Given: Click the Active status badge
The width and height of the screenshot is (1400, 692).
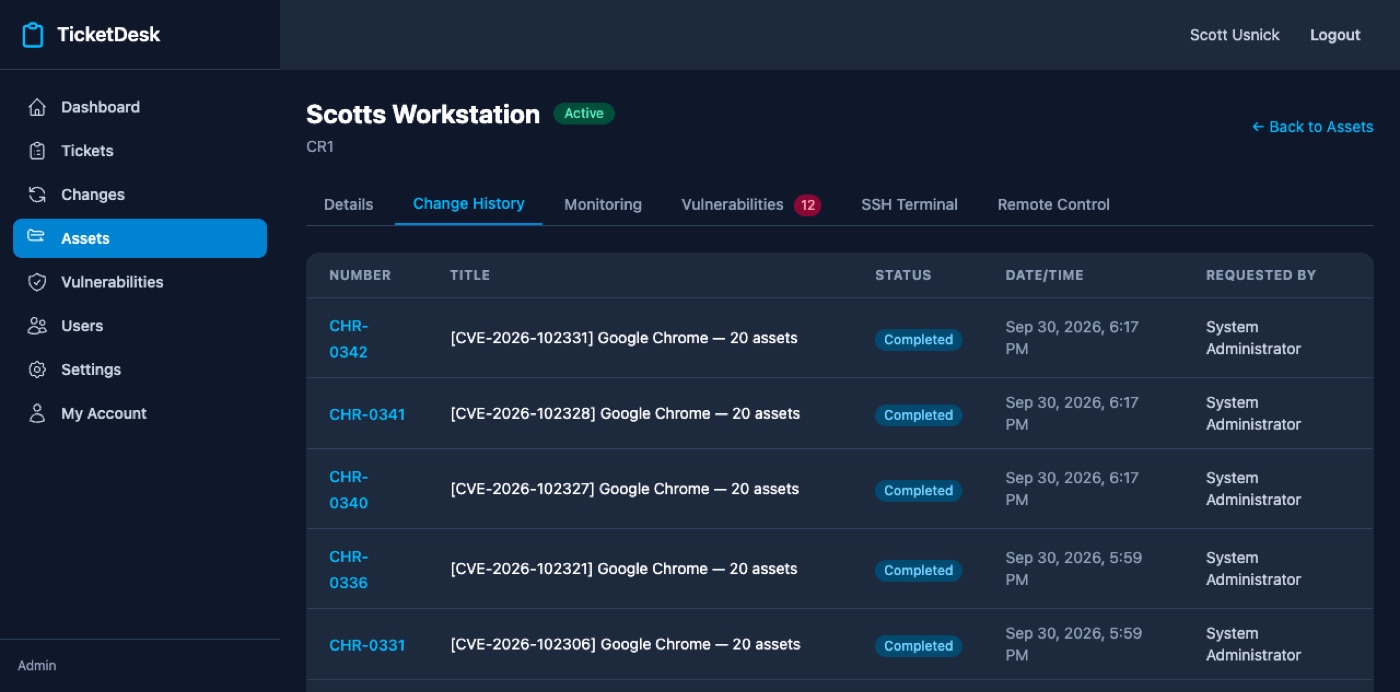Looking at the screenshot, I should point(584,114).
